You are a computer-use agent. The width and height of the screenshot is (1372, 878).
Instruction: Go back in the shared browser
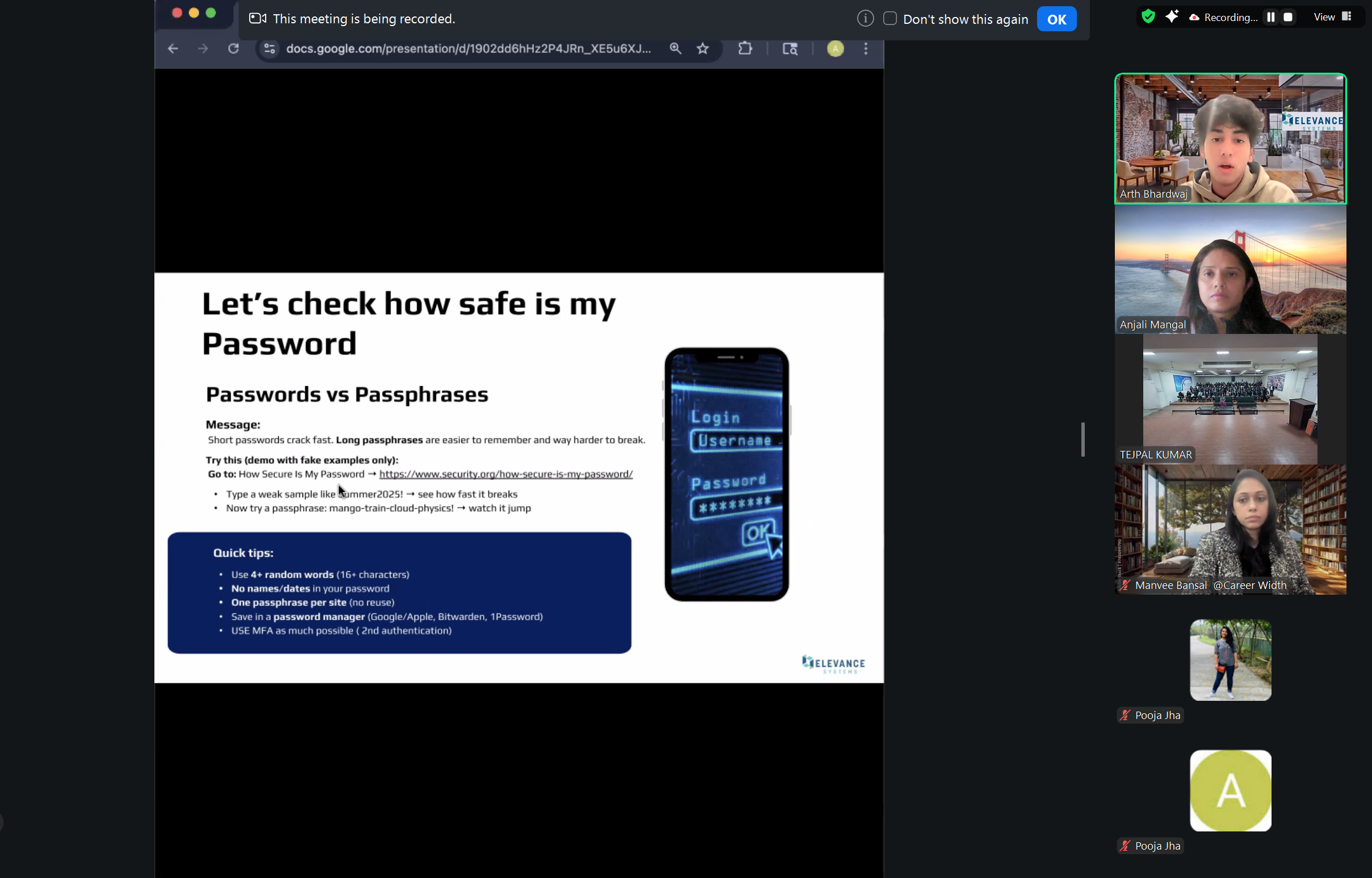pyautogui.click(x=173, y=48)
